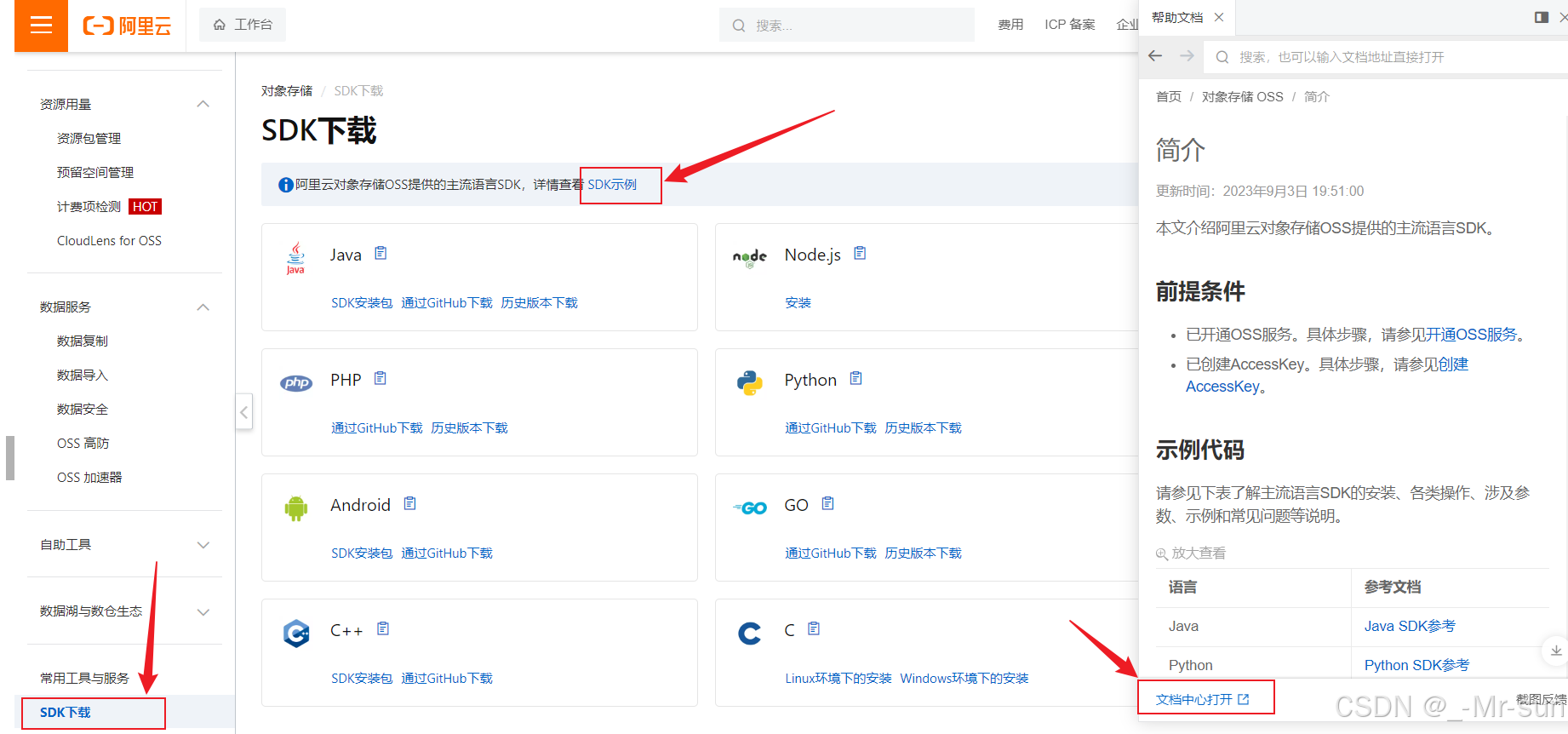This screenshot has height=734, width=1568.
Task: Click the Java logo
Action: click(x=295, y=258)
